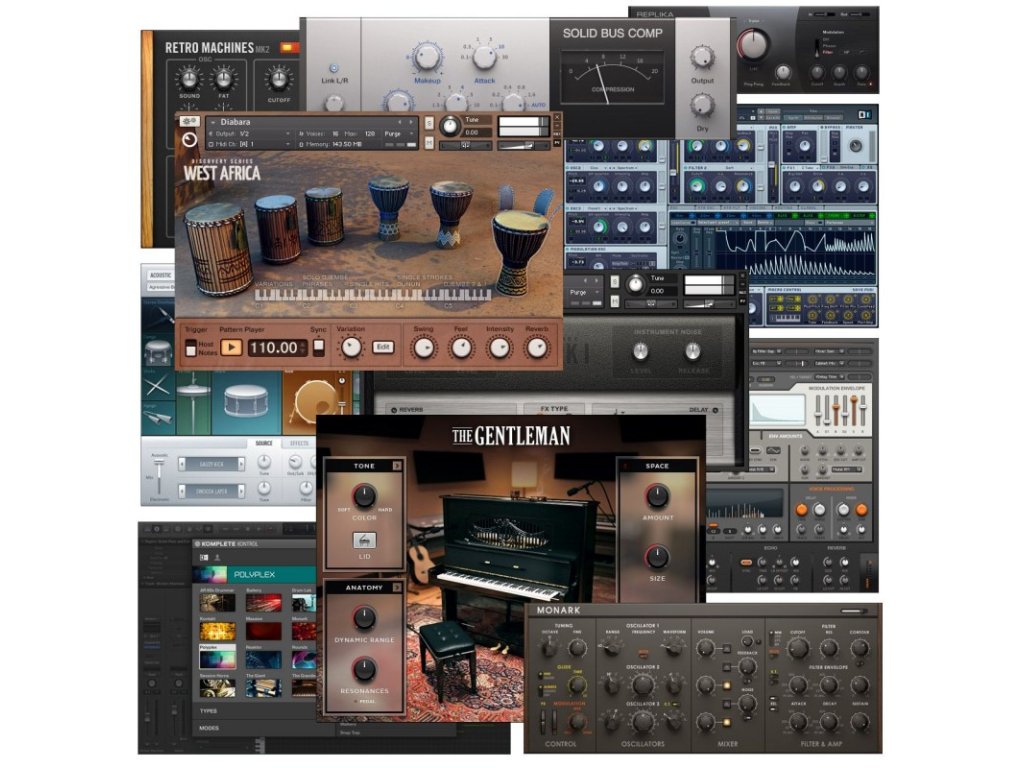The image size is (1024, 768).
Task: Click the Kontakt wrench settings icon
Action: [189, 121]
